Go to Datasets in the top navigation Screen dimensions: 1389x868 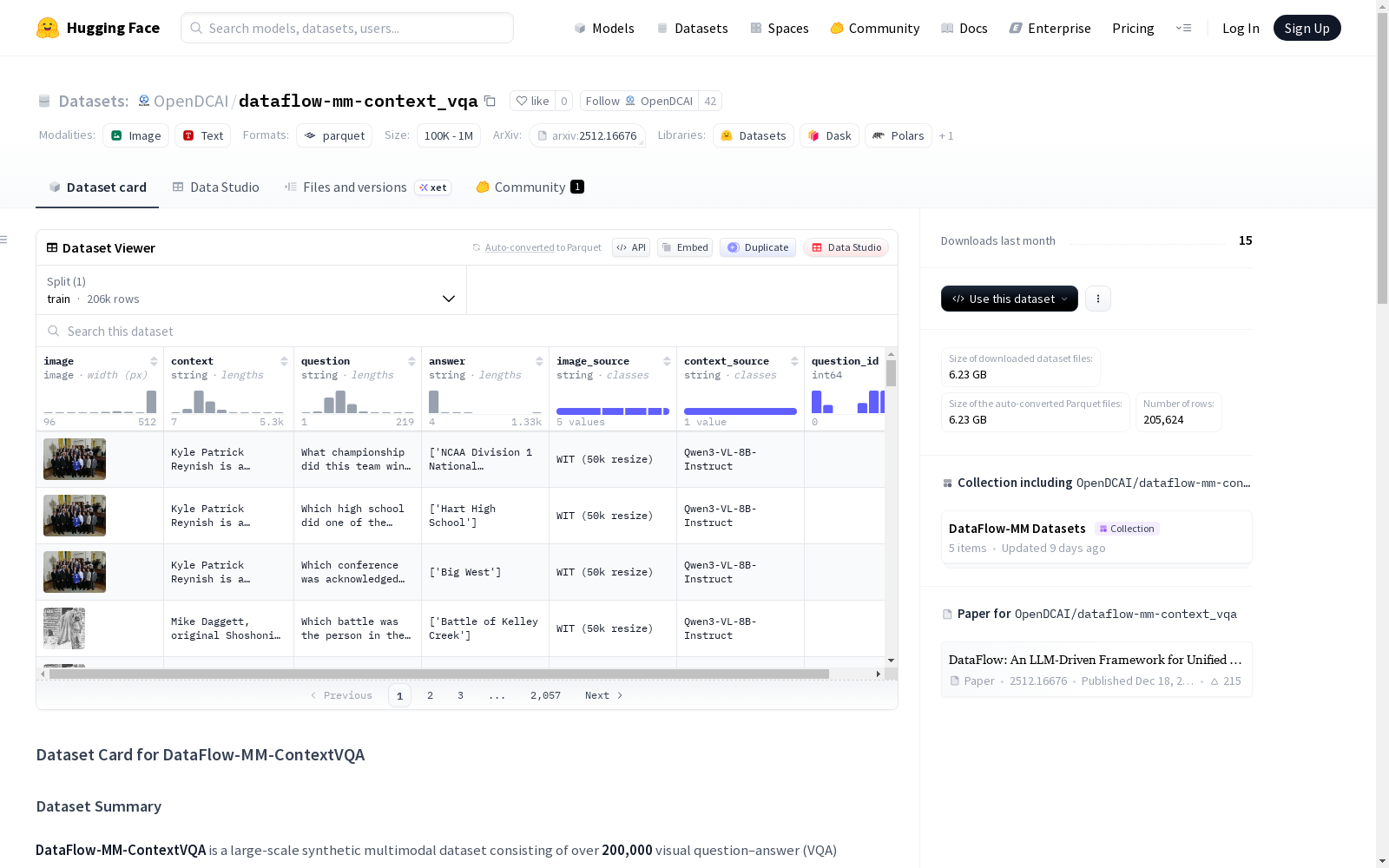[x=692, y=28]
